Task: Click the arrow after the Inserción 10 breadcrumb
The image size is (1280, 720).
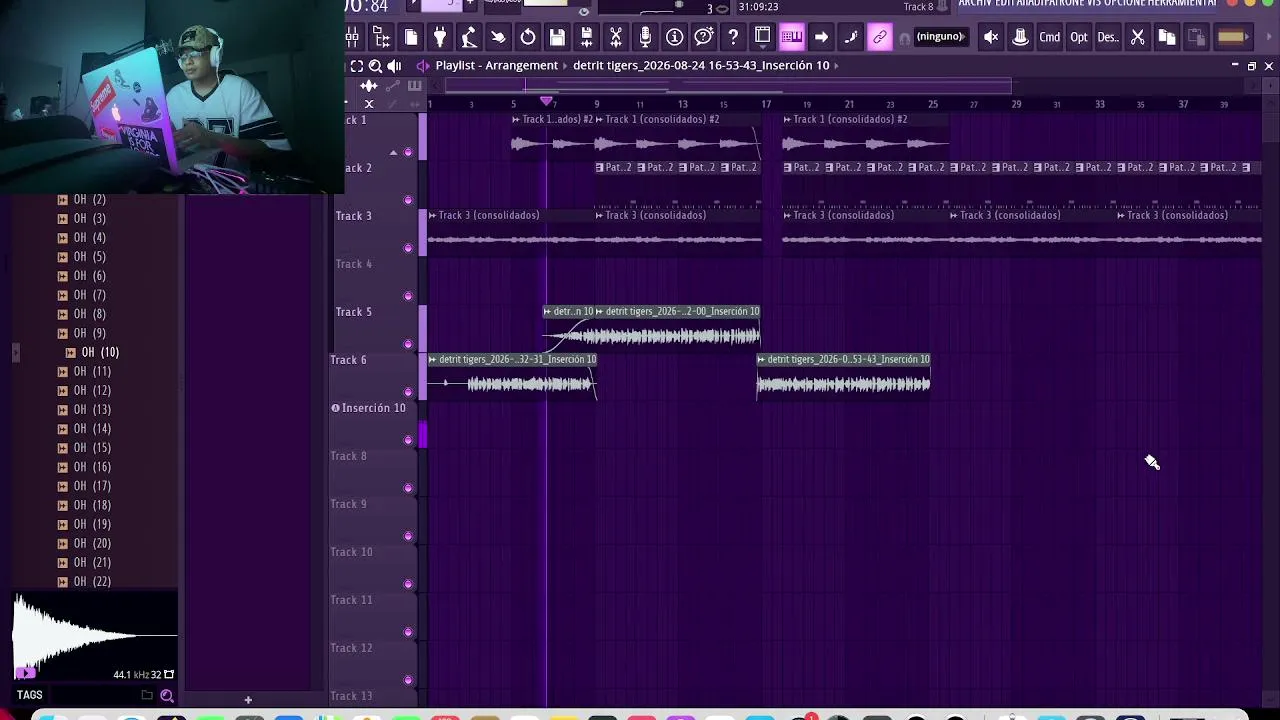Action: [836, 66]
